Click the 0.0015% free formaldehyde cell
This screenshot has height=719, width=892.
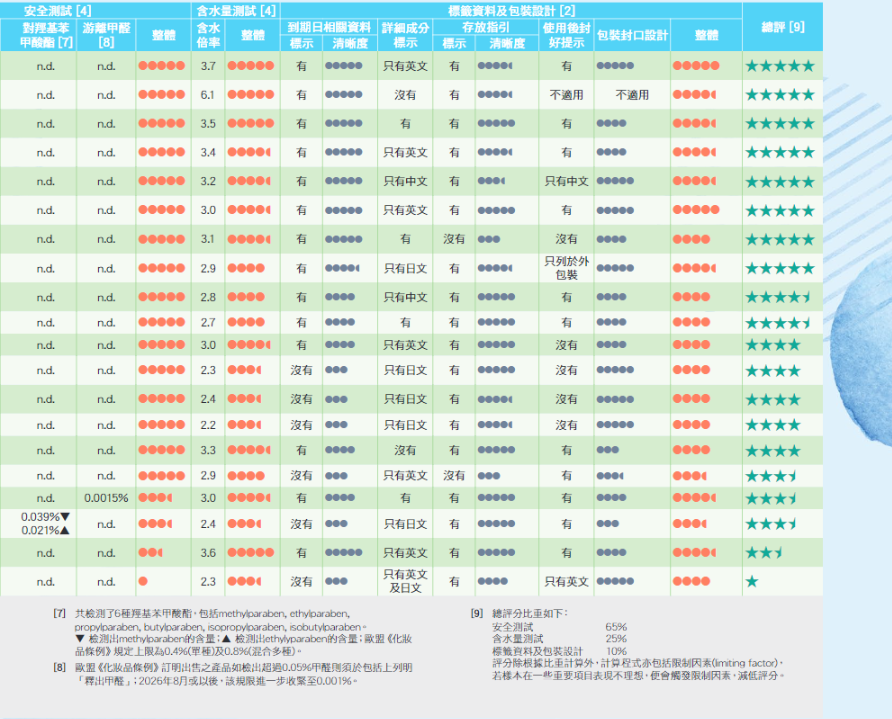(x=106, y=498)
